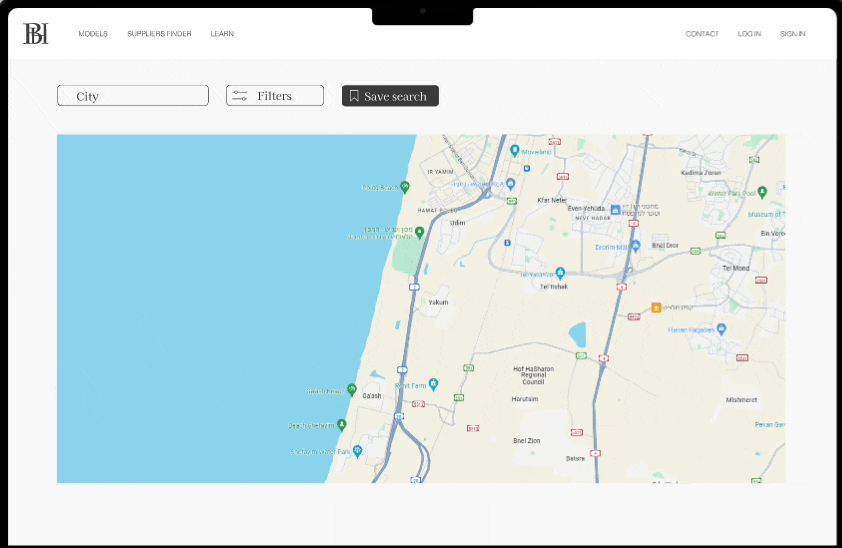Focus the City search field
This screenshot has height=548, width=842.
click(x=133, y=96)
